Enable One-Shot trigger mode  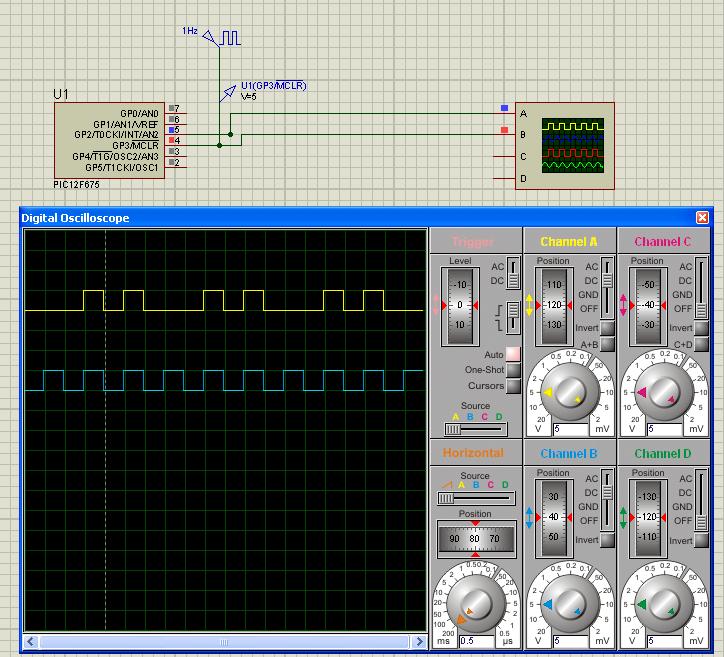[x=513, y=370]
